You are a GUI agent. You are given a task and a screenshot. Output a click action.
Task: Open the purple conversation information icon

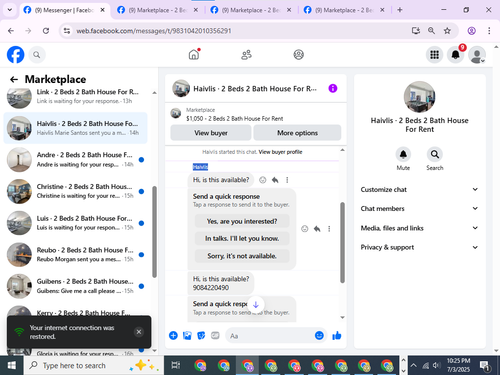tap(333, 88)
